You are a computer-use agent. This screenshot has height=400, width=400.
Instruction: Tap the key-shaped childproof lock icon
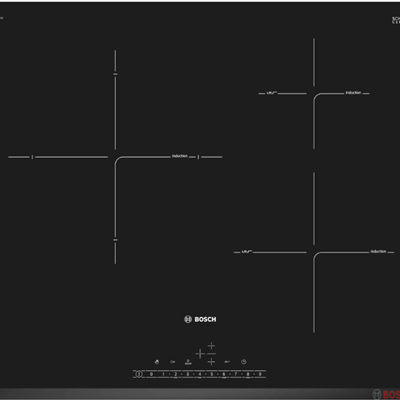(x=173, y=362)
